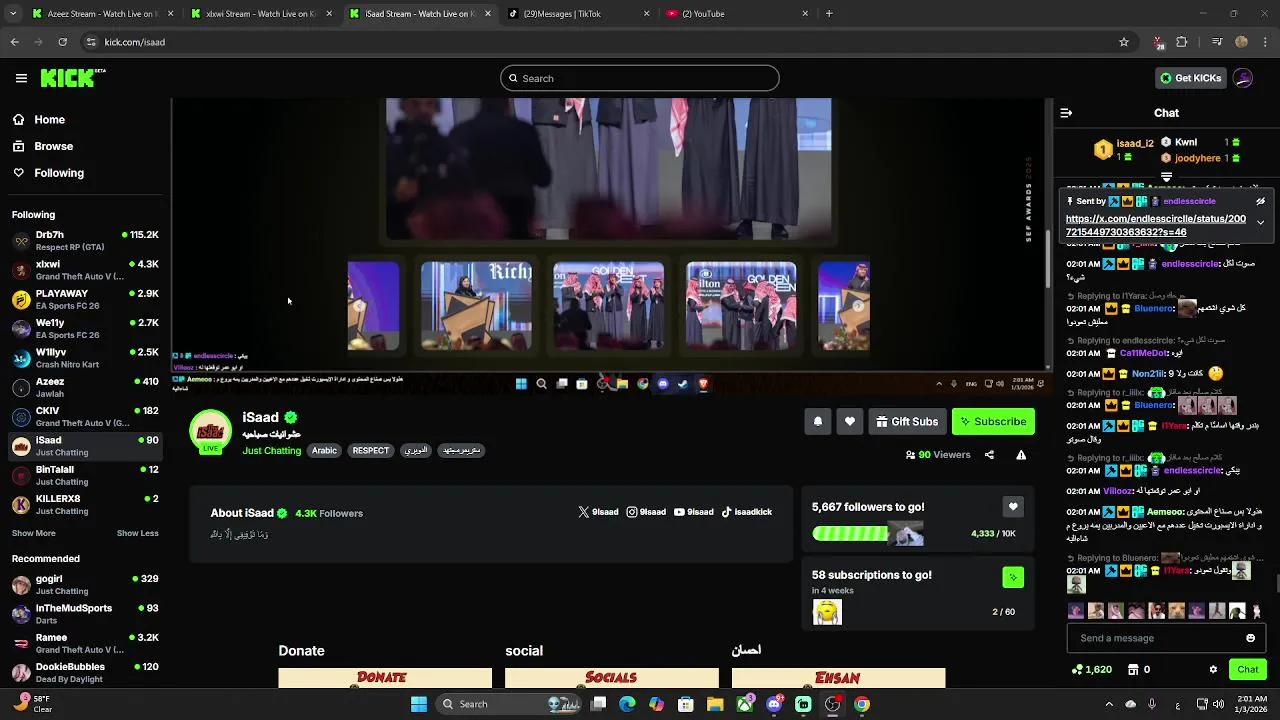Open the emoji picker in chat input

[x=1250, y=638]
